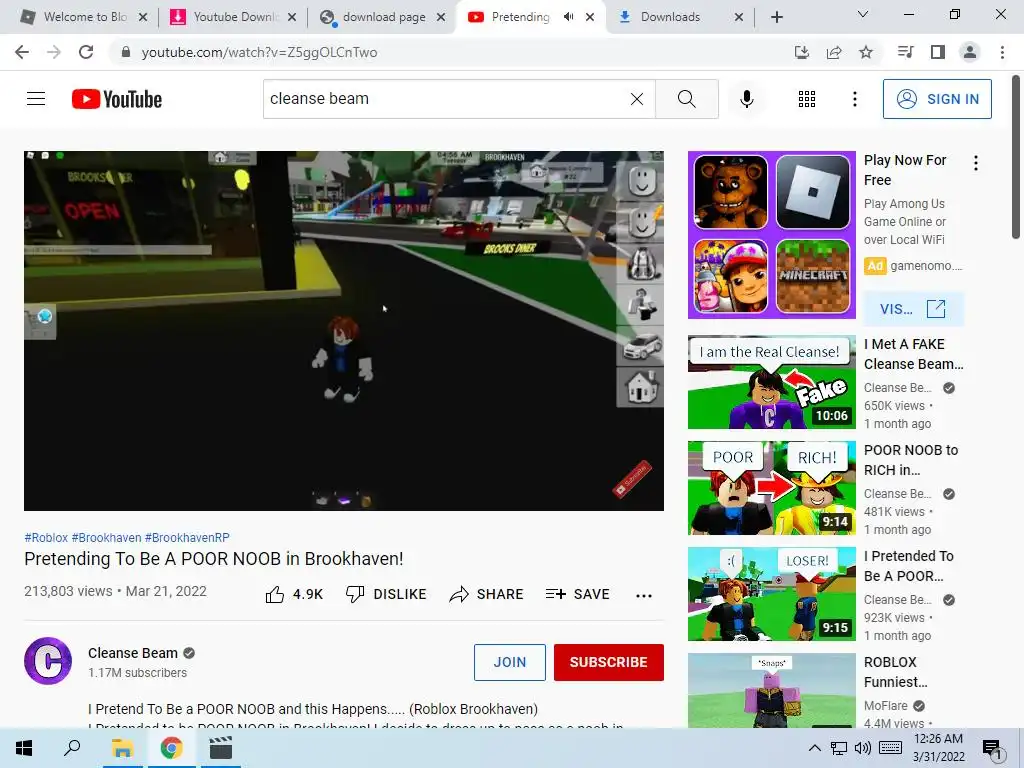The image size is (1024, 768).
Task: Open 9:15 I Pretended To Be thumbnail
Action: [x=771, y=594]
